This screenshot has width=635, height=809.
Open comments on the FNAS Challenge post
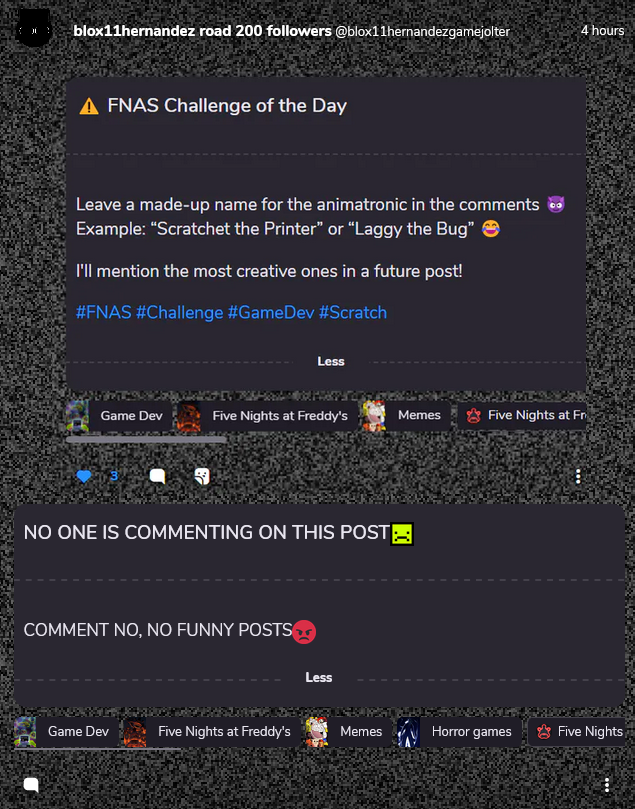(x=157, y=476)
